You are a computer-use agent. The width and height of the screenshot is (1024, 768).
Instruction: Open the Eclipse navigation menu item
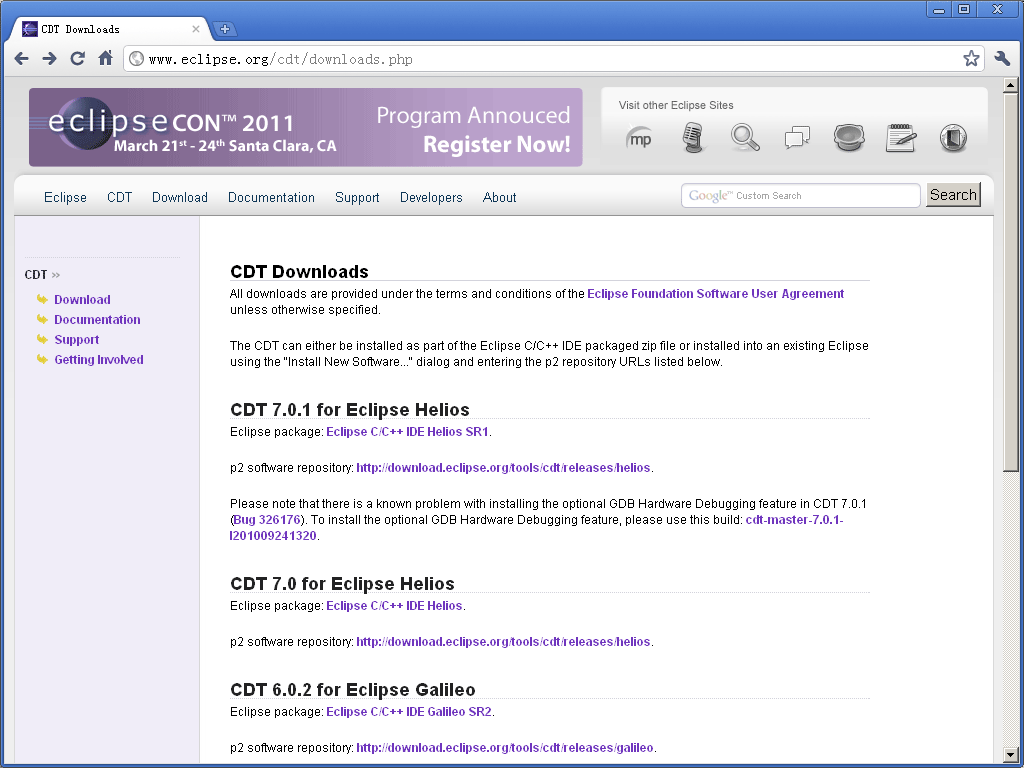click(x=65, y=197)
